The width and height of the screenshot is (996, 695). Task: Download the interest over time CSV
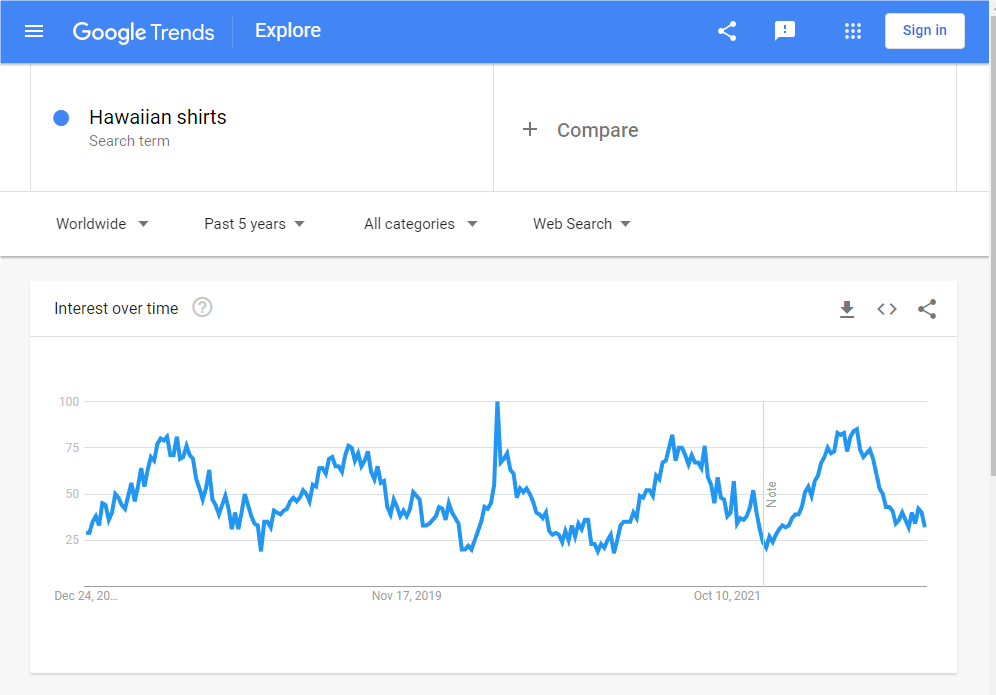click(847, 309)
